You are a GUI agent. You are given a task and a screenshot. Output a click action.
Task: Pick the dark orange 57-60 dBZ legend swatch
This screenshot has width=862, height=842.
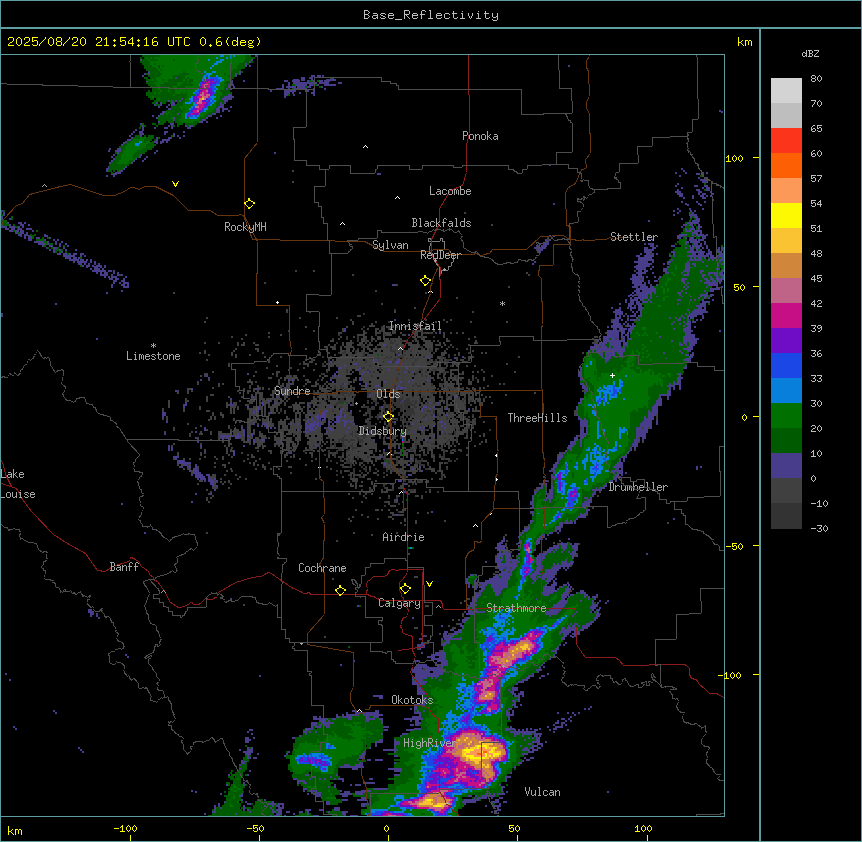coord(786,165)
